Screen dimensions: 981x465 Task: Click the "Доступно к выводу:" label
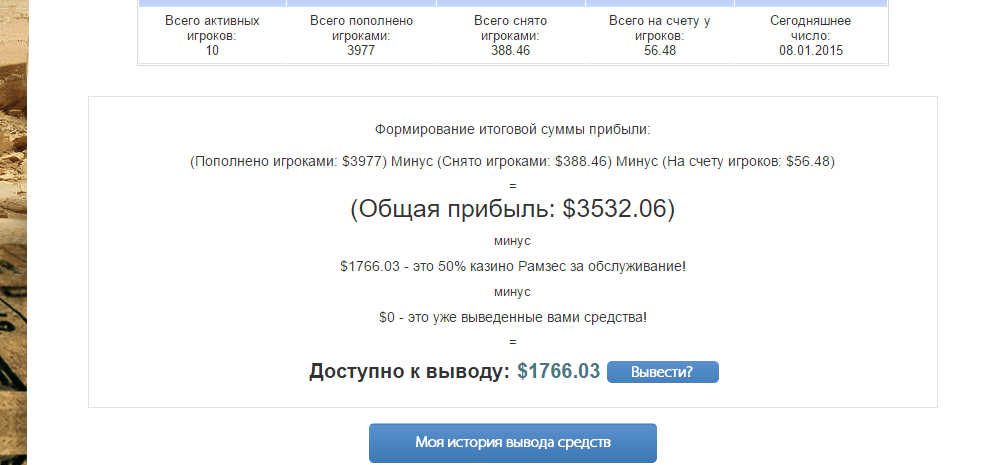(x=410, y=371)
